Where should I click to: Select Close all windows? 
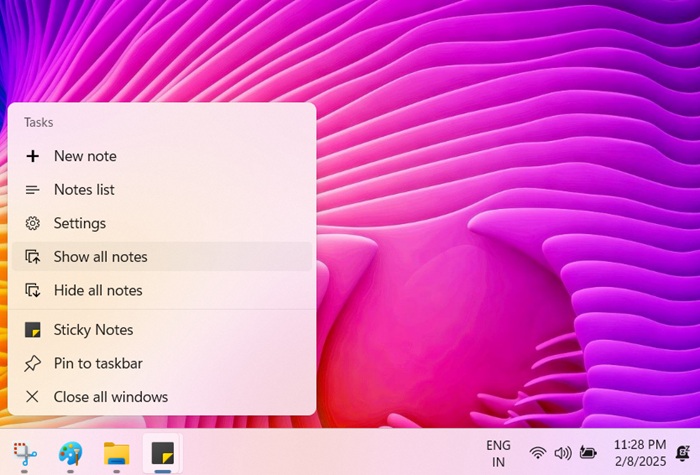162,396
